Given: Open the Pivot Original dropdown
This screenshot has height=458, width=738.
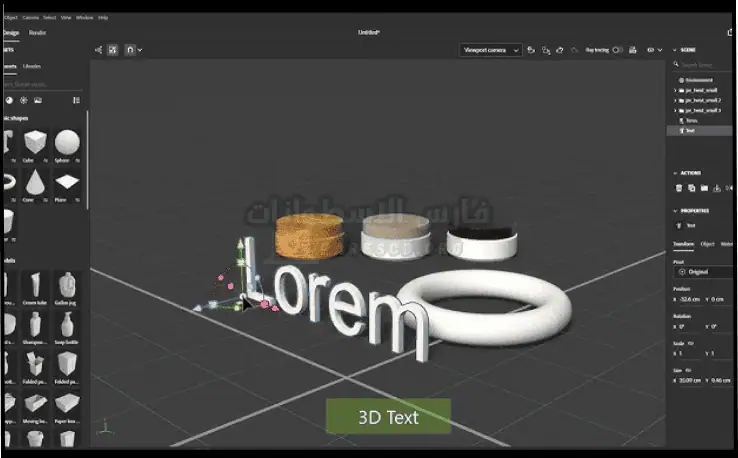Looking at the screenshot, I should coord(704,271).
